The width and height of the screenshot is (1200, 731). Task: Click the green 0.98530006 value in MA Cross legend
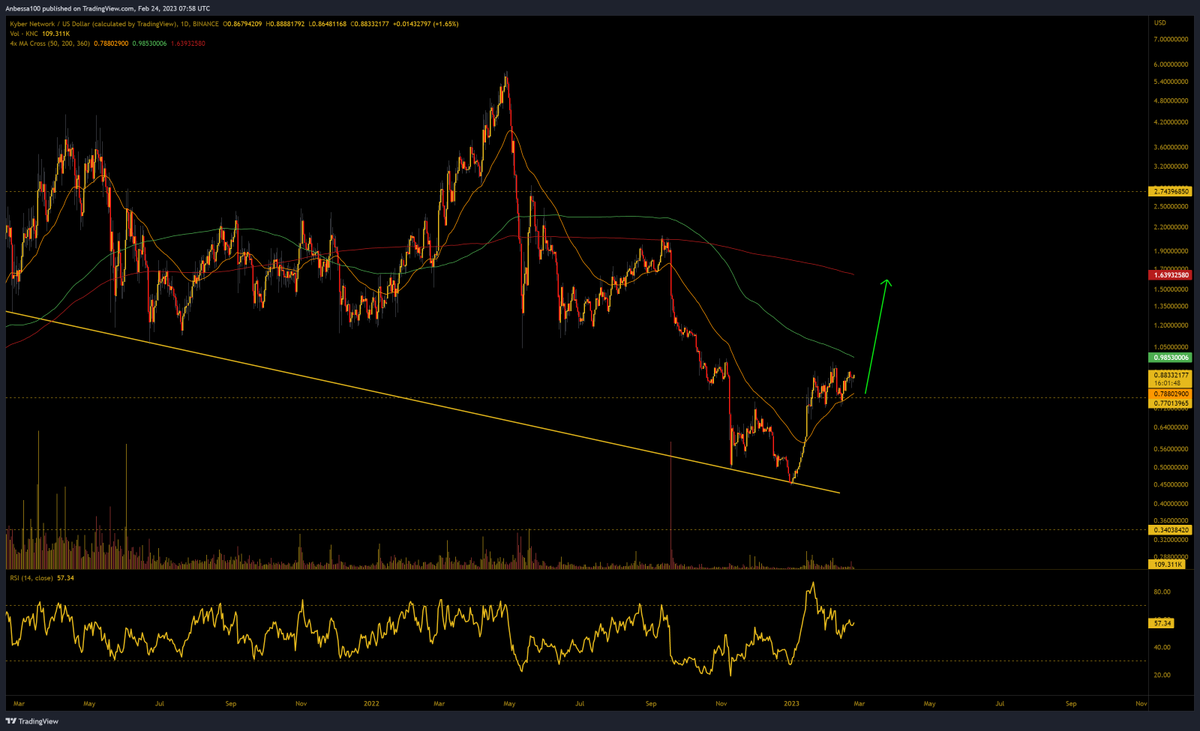149,44
